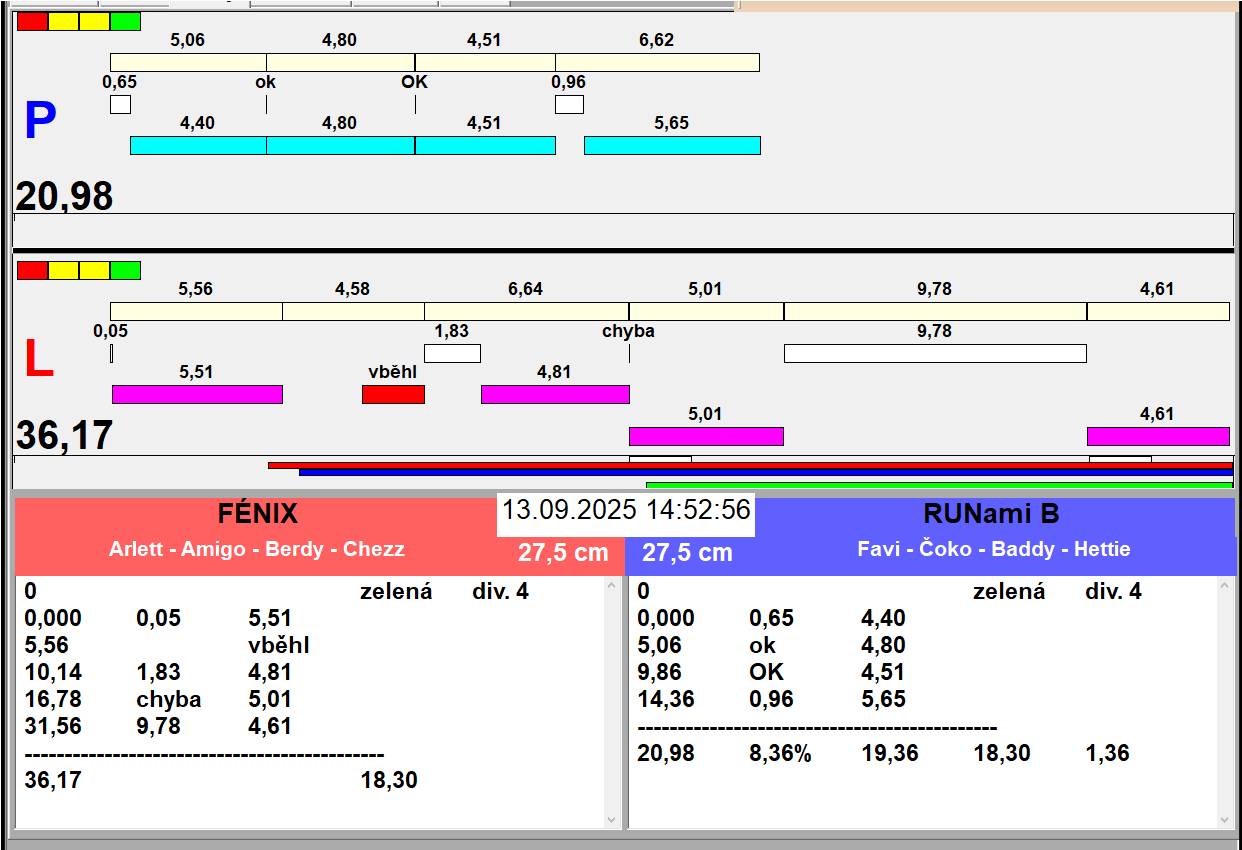Screen dimensions: 1242x850
Task: Click the red start light in lane L
Action: coord(32,271)
